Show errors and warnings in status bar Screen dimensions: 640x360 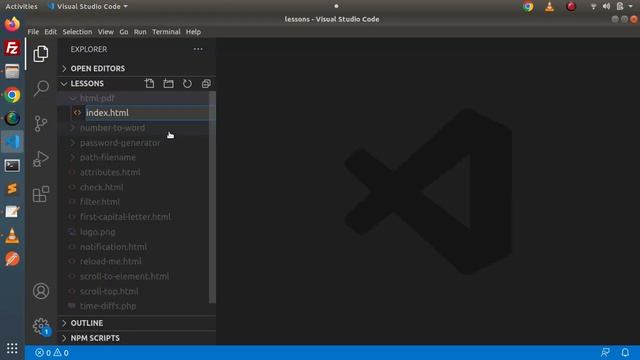52,353
